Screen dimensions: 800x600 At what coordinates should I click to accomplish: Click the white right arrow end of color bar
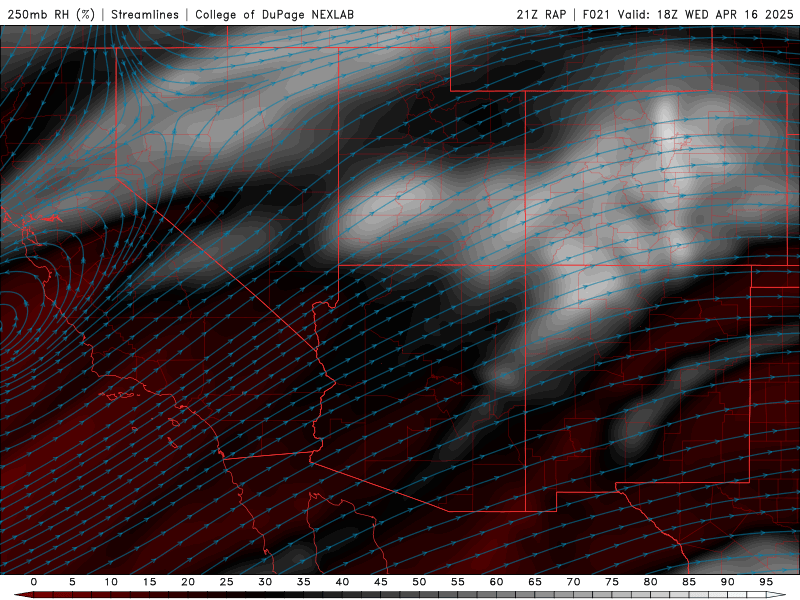777,595
